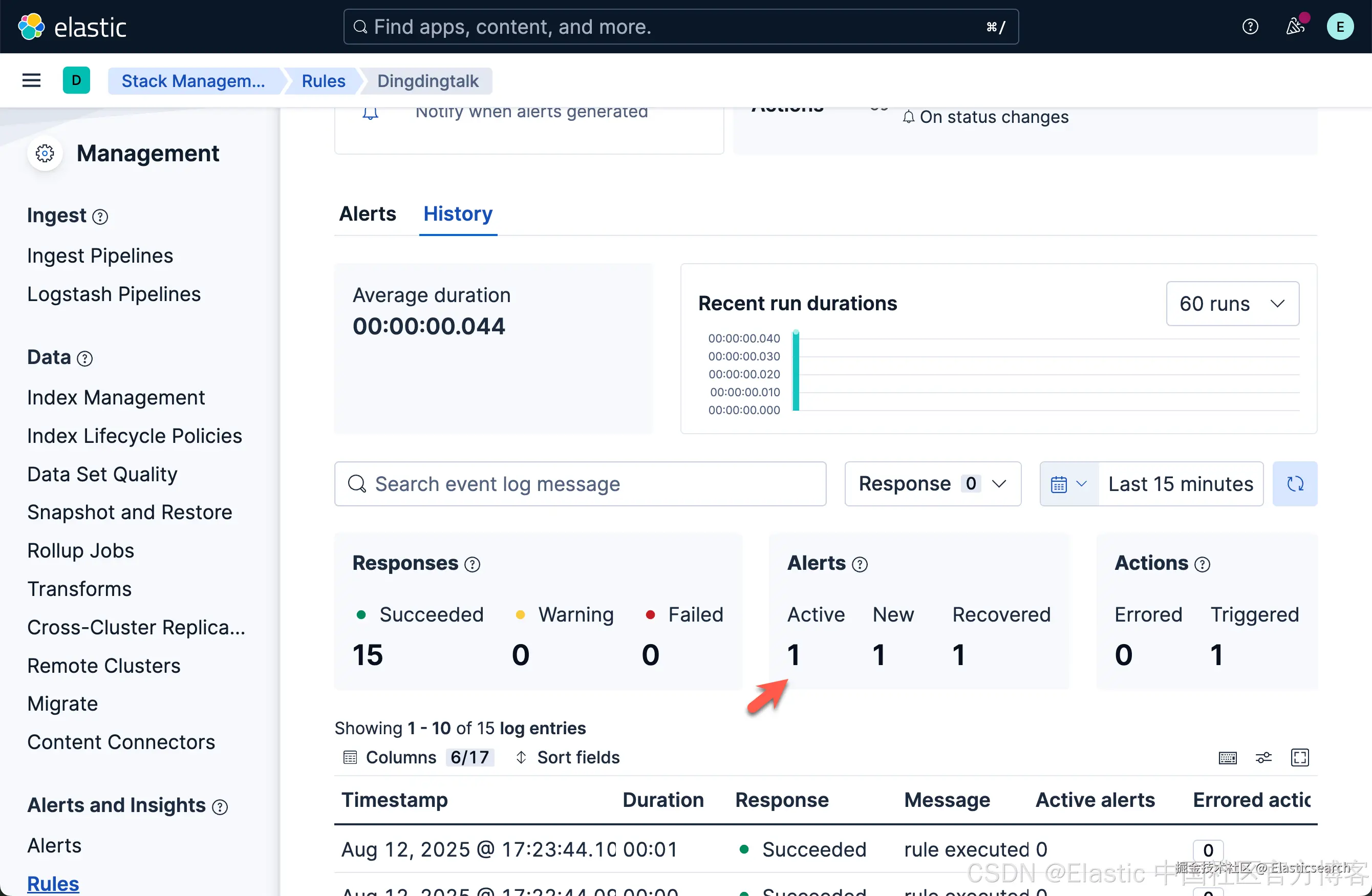
Task: Open display settings icon above table
Action: point(1263,758)
